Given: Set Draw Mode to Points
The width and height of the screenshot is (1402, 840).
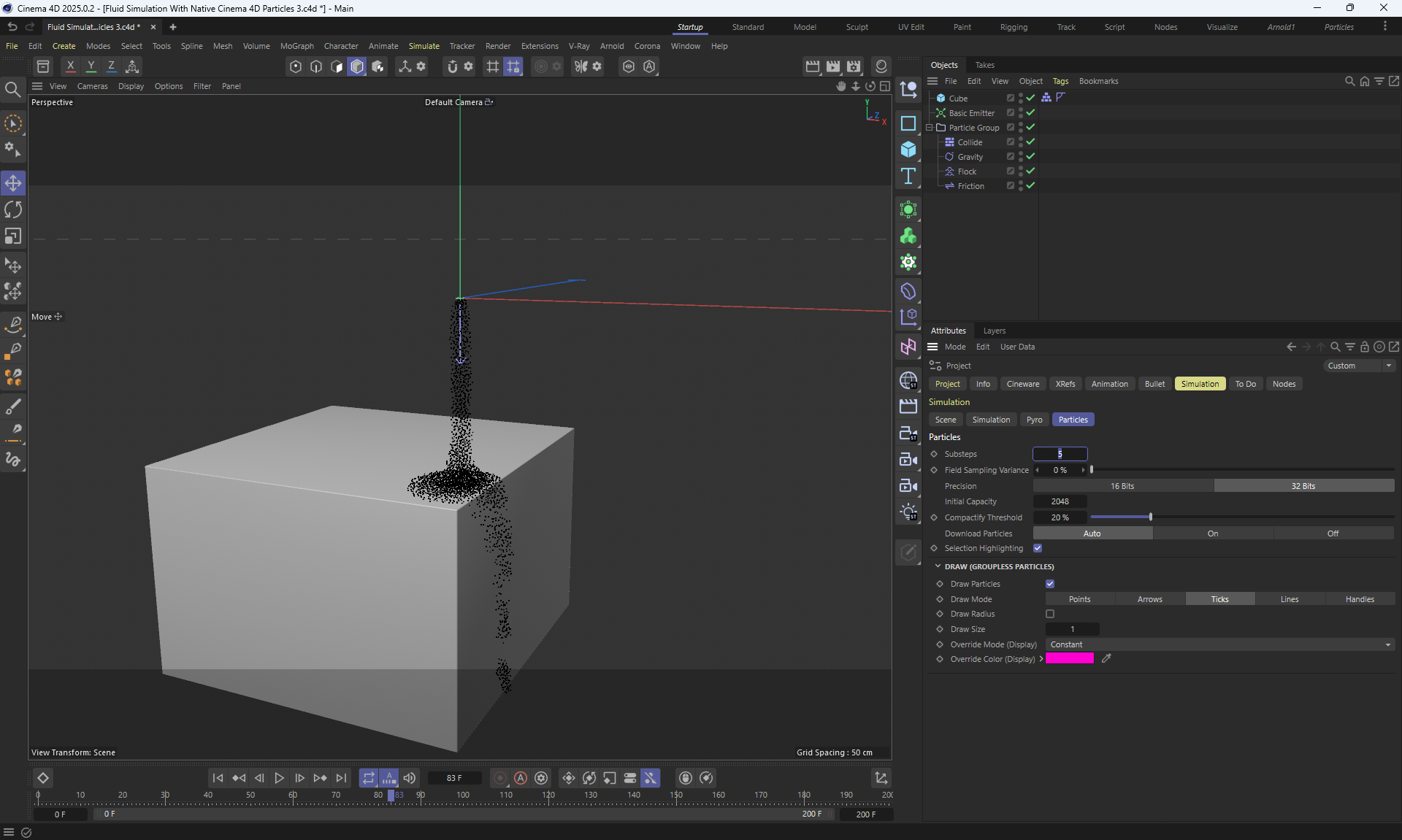Looking at the screenshot, I should pos(1079,599).
